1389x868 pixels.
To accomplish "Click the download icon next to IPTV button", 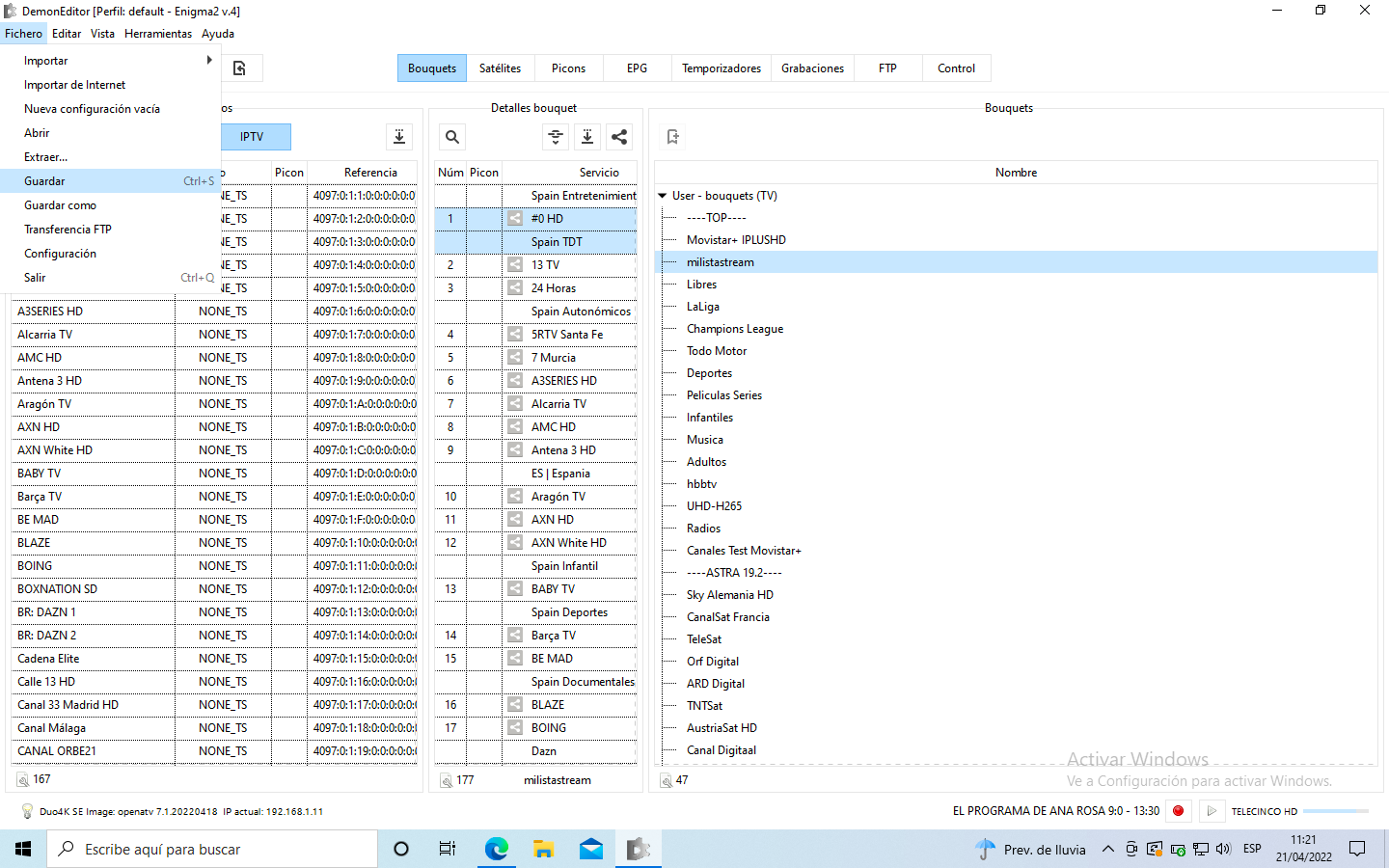I will (399, 137).
